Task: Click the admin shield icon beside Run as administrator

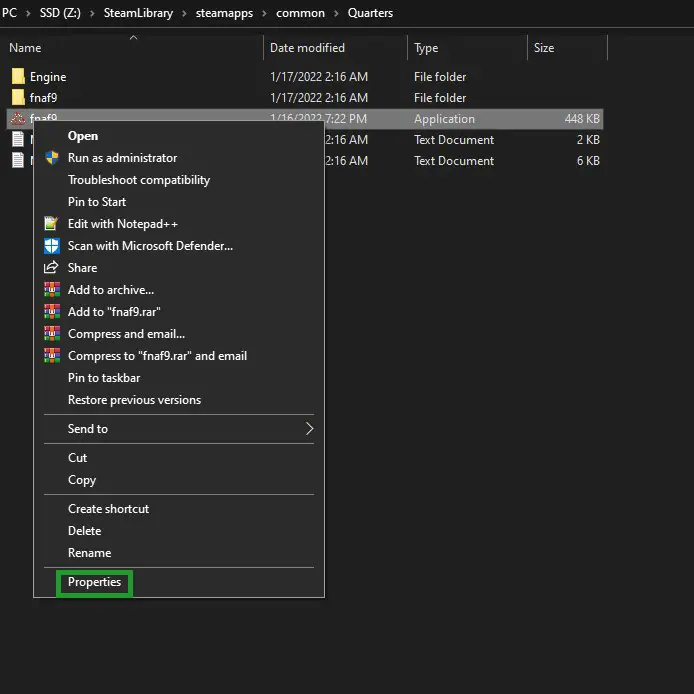Action: click(x=52, y=158)
